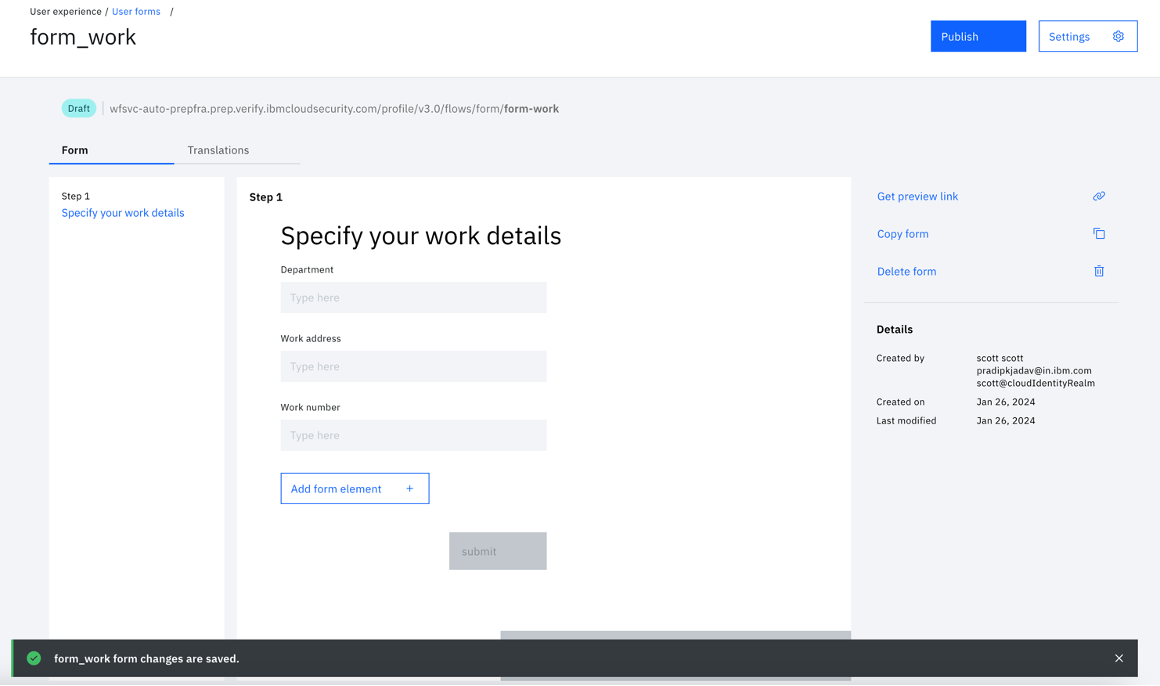The width and height of the screenshot is (1160, 686).
Task: Click the form URL ending in form-work
Action: pos(334,109)
